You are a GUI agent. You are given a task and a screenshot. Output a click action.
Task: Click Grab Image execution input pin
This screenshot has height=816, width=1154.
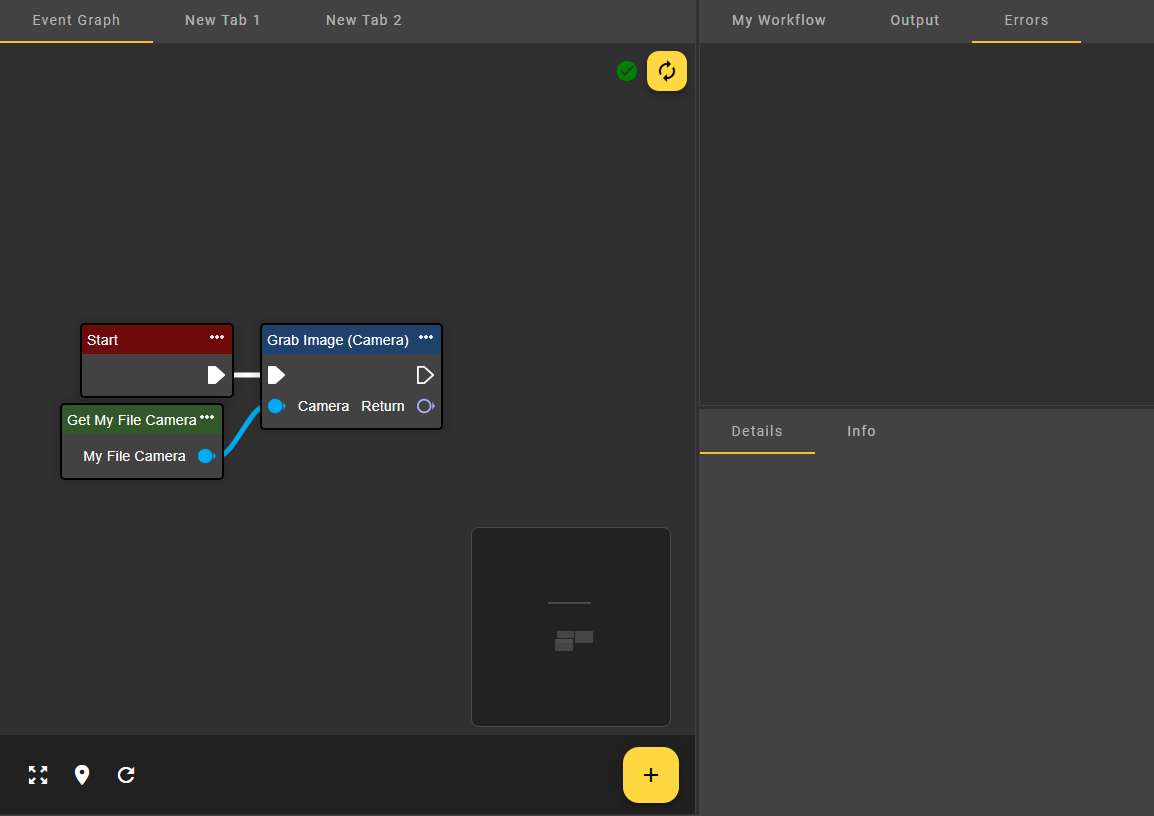click(277, 375)
